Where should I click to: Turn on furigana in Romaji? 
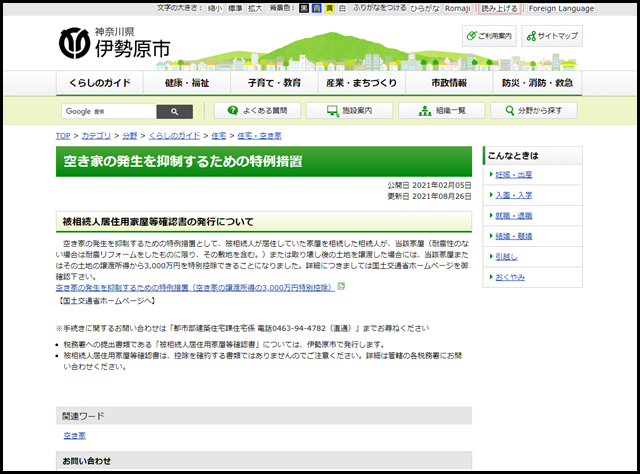pos(458,8)
